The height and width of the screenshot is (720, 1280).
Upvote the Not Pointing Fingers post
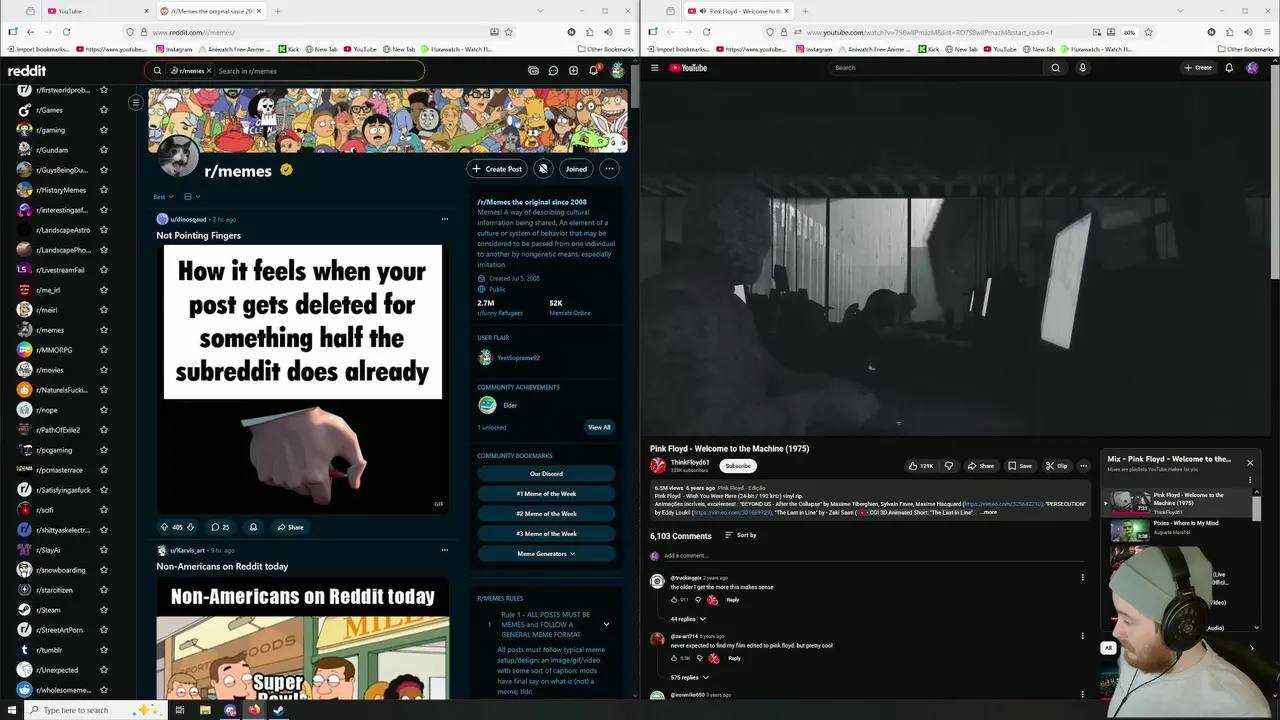point(165,527)
